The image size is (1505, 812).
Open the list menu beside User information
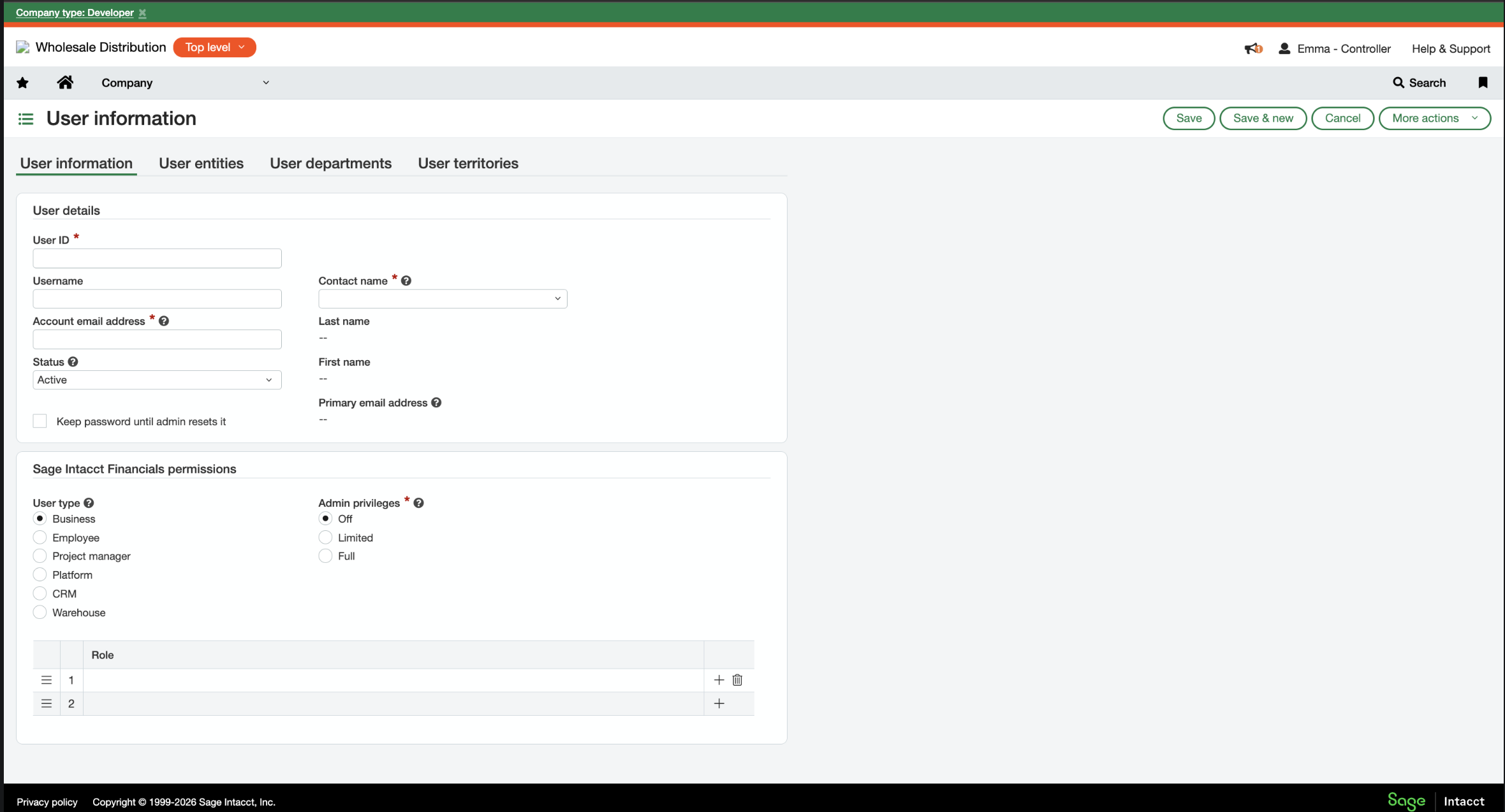(x=26, y=118)
